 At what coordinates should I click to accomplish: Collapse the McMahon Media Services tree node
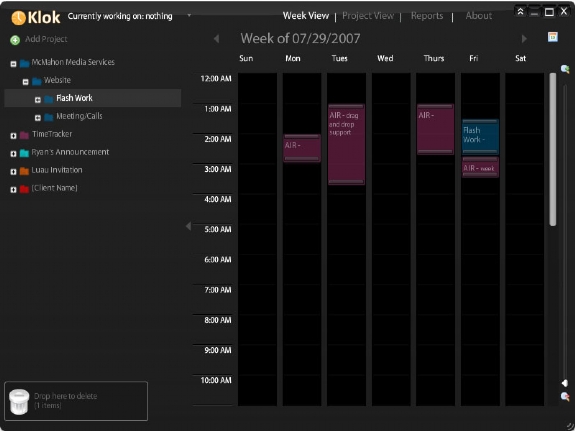[x=14, y=64]
